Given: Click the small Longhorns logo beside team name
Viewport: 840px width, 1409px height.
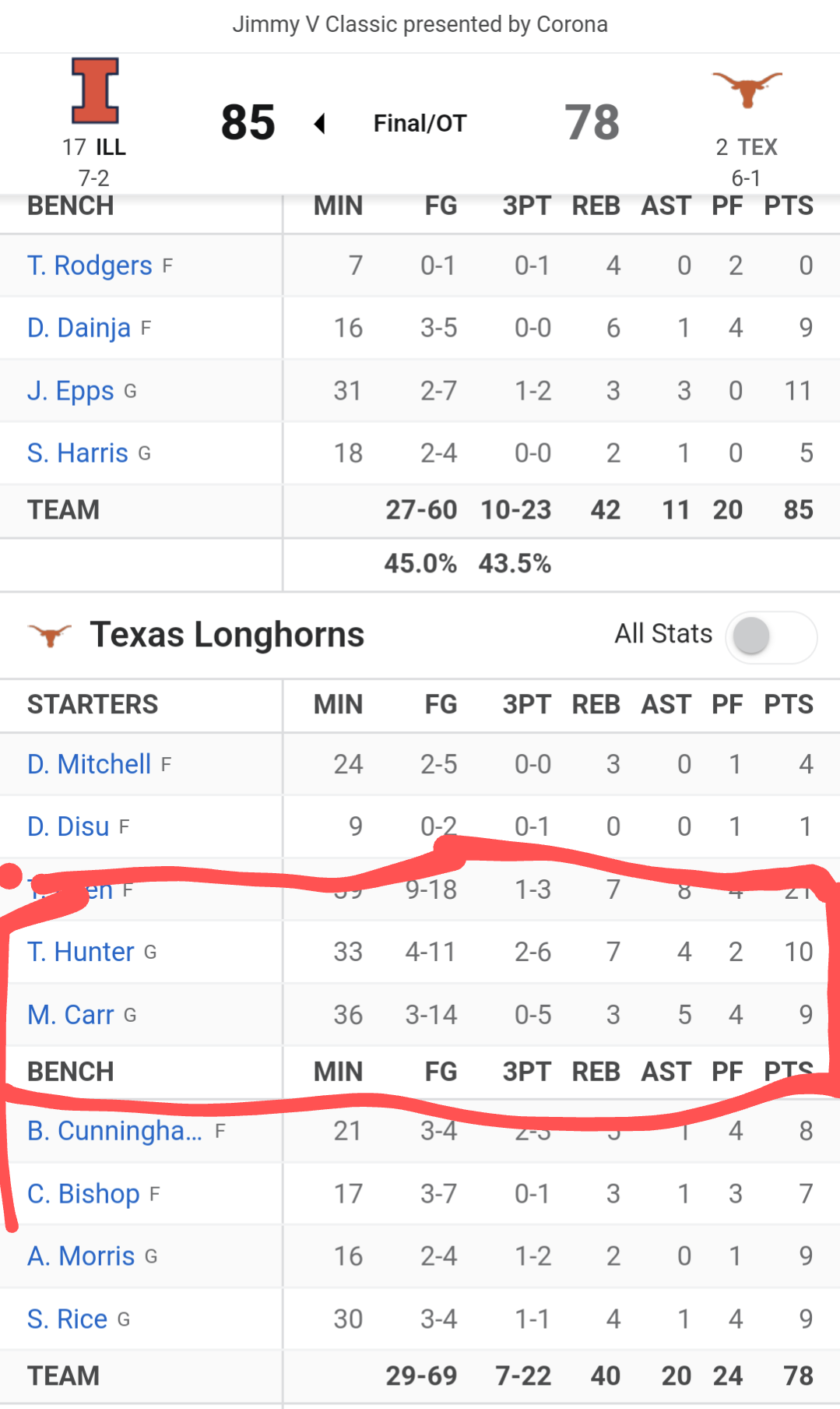Looking at the screenshot, I should (x=49, y=635).
